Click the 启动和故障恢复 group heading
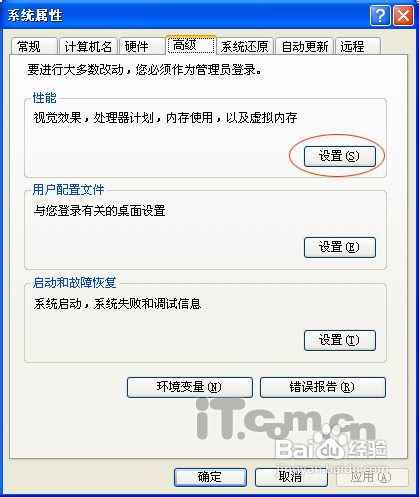The image size is (419, 497). click(x=75, y=283)
